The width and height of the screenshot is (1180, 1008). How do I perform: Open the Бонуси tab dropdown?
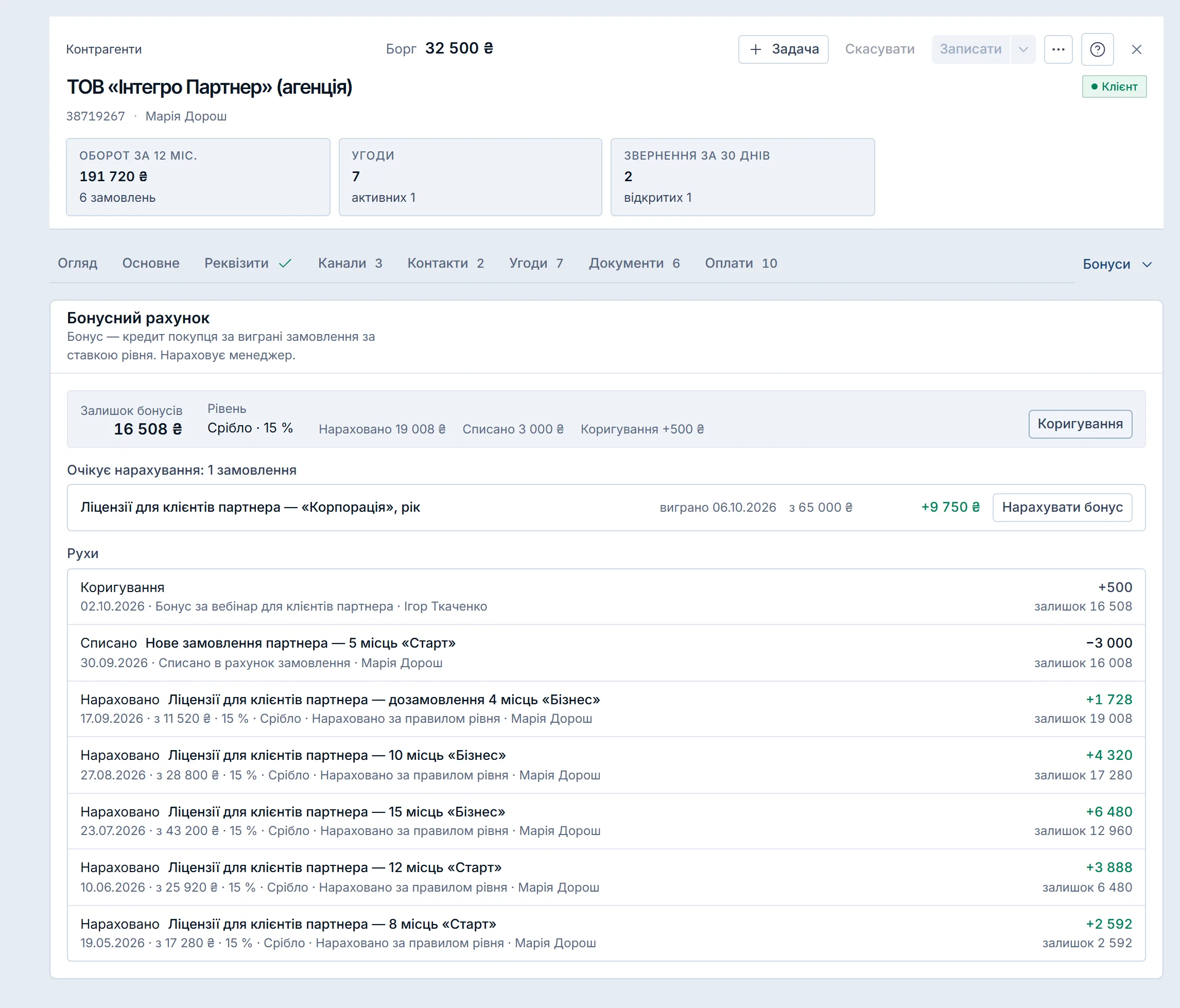[1117, 264]
